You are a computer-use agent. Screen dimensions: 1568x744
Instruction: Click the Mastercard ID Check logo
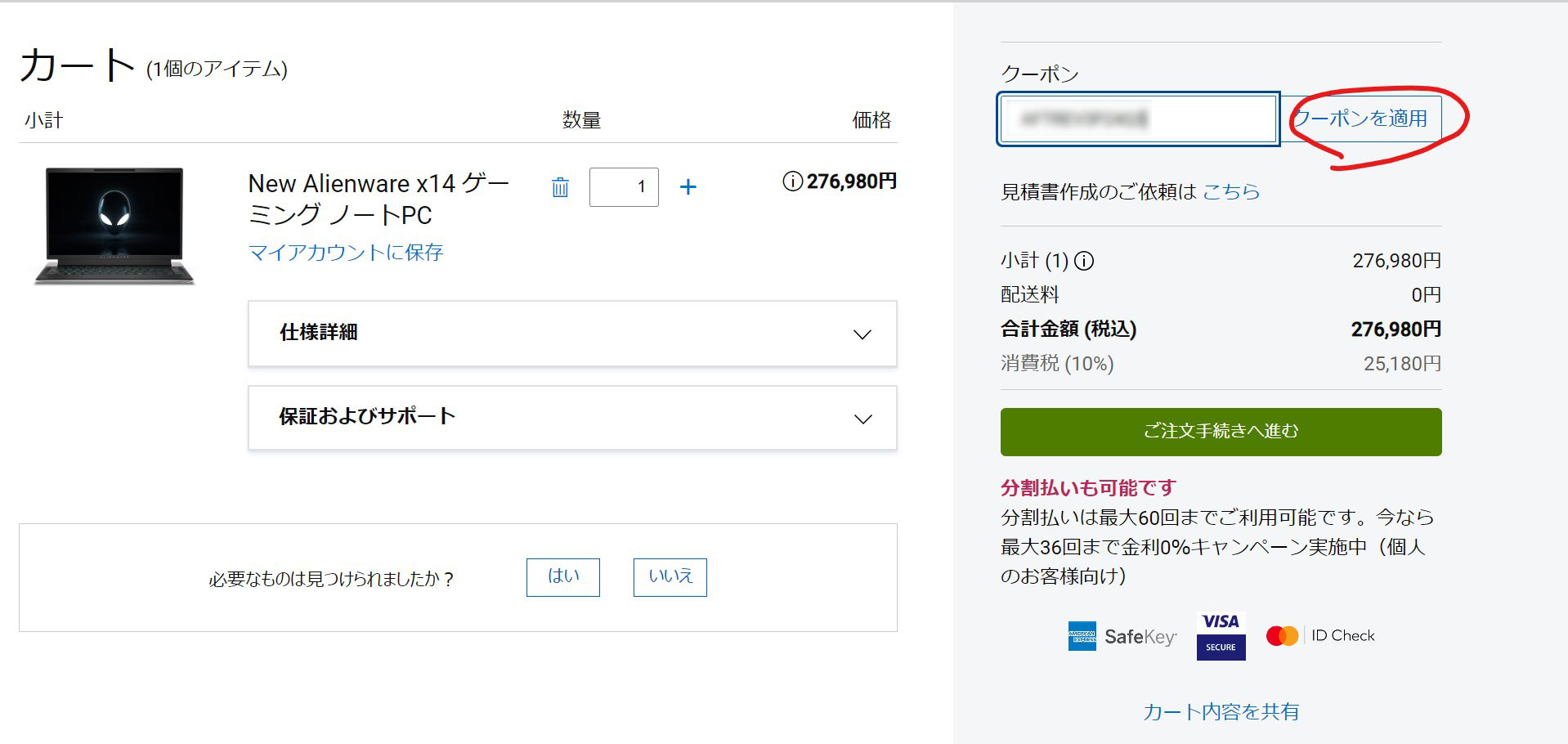pyautogui.click(x=1320, y=635)
